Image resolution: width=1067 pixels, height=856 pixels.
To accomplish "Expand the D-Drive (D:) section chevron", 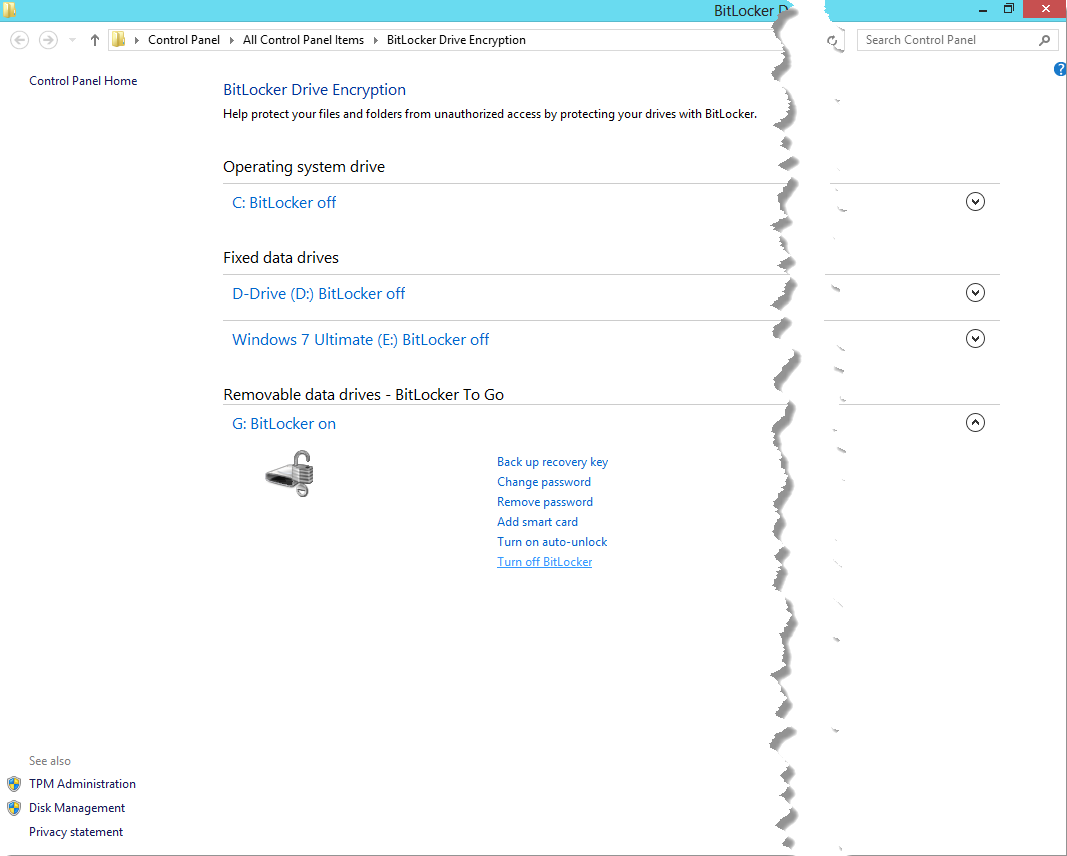I will click(975, 293).
